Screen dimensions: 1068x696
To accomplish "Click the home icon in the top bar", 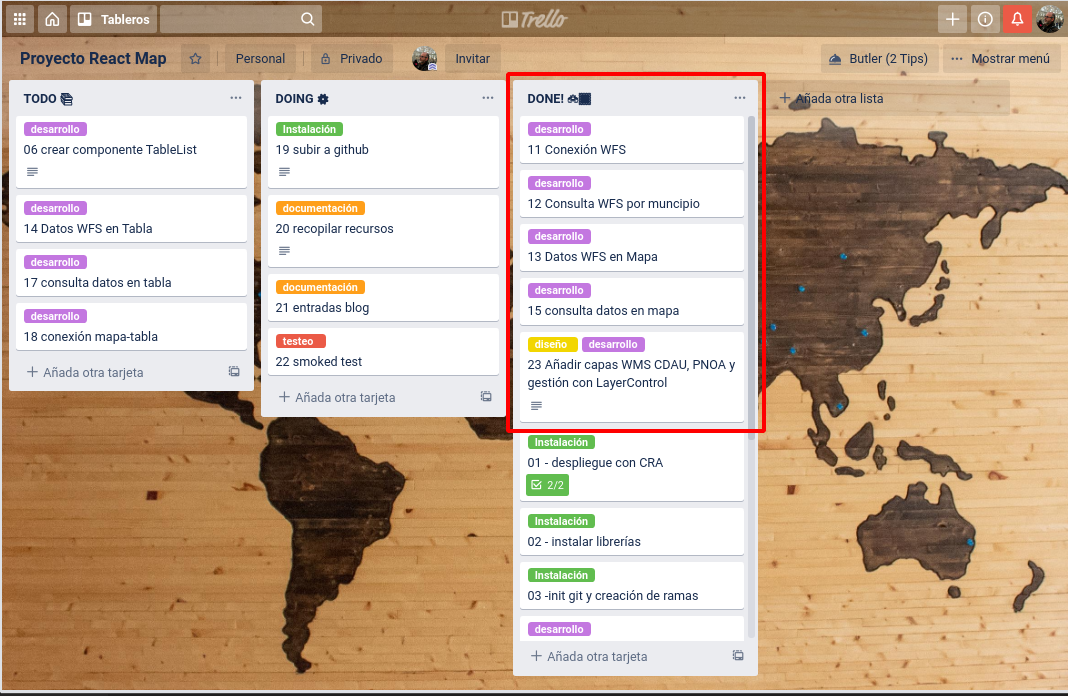I will [x=52, y=18].
